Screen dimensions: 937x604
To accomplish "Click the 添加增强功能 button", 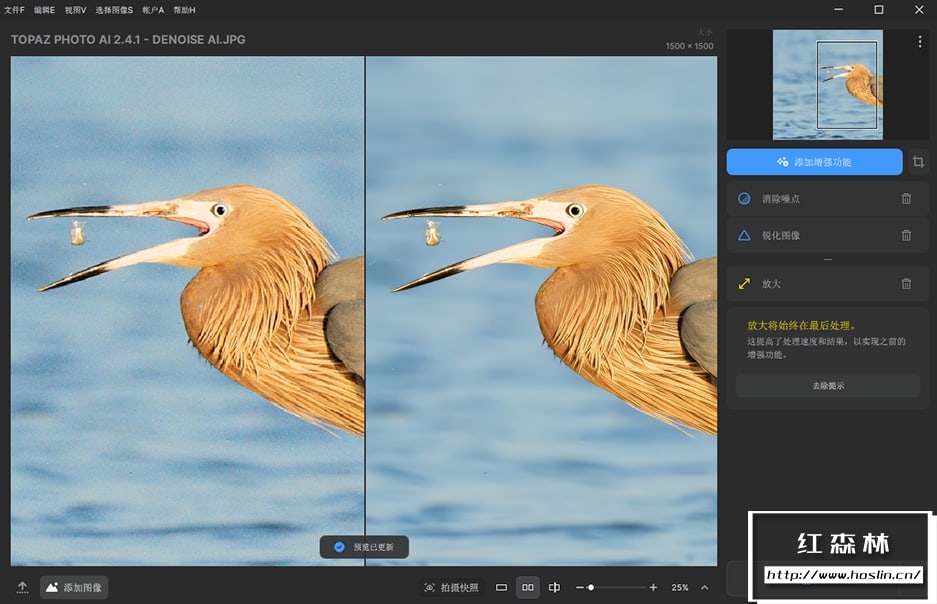I will [814, 162].
